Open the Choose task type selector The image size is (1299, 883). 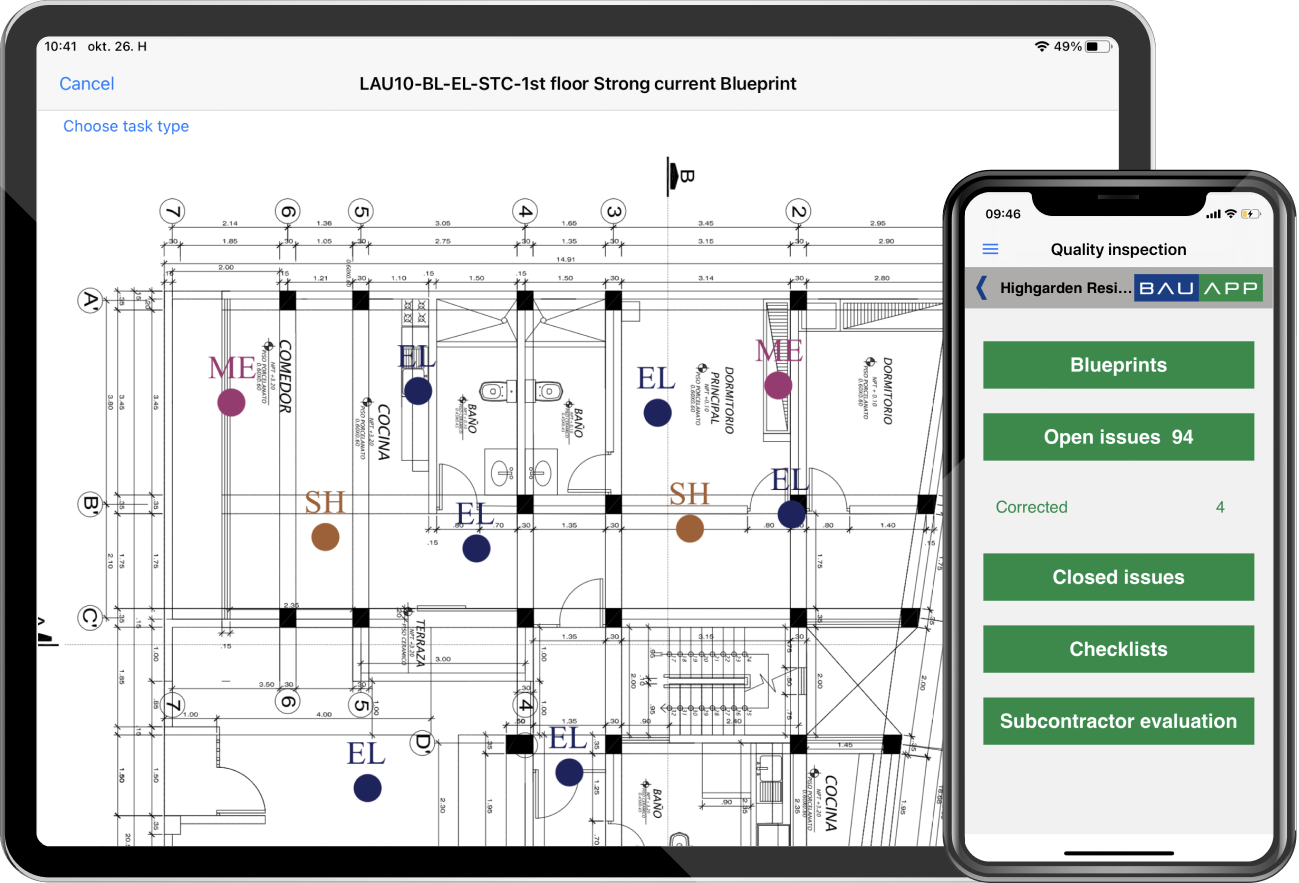tap(125, 126)
